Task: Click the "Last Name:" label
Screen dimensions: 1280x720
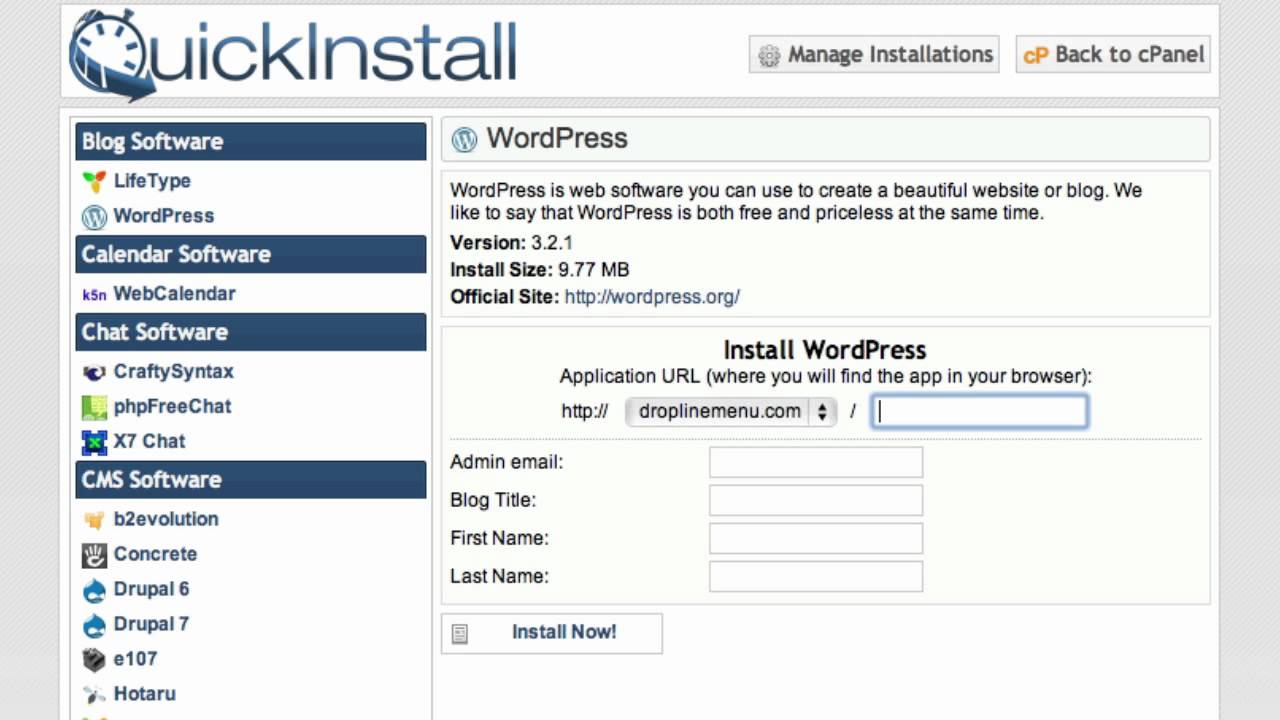Action: [x=499, y=576]
